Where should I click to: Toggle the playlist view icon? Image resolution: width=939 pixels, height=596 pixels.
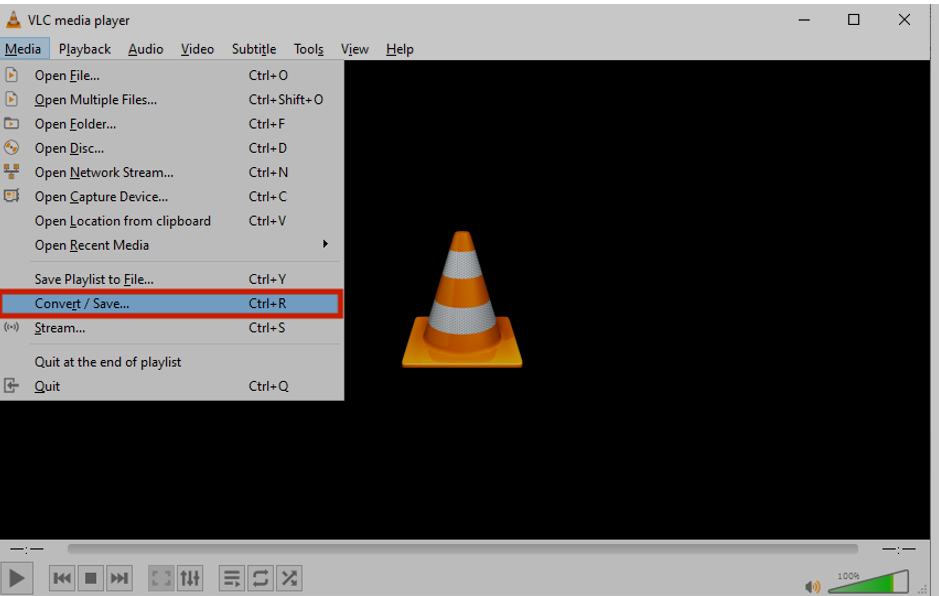coord(232,578)
